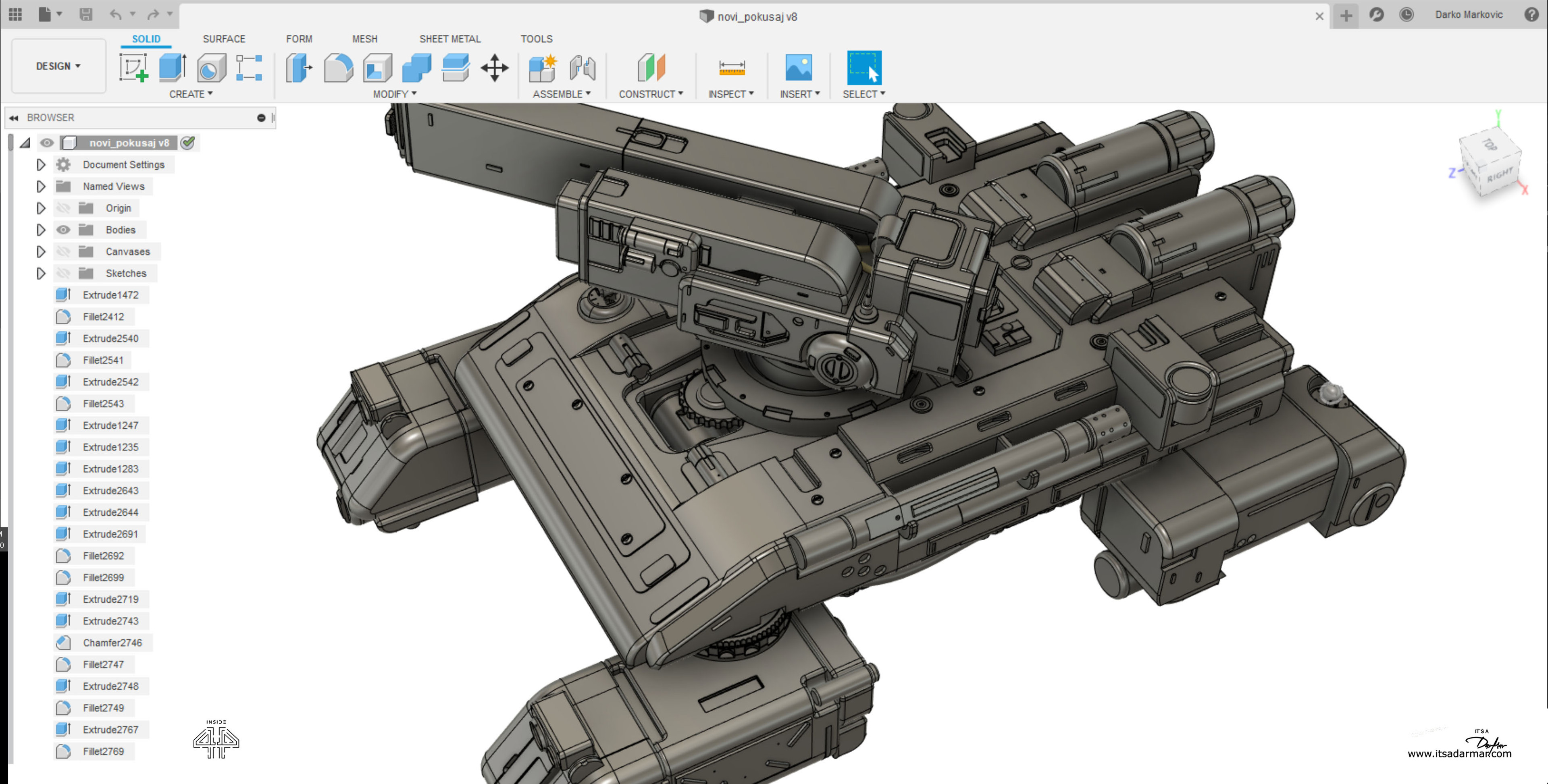The height and width of the screenshot is (784, 1548).
Task: Open the MODIFY dropdown menu
Action: [395, 94]
